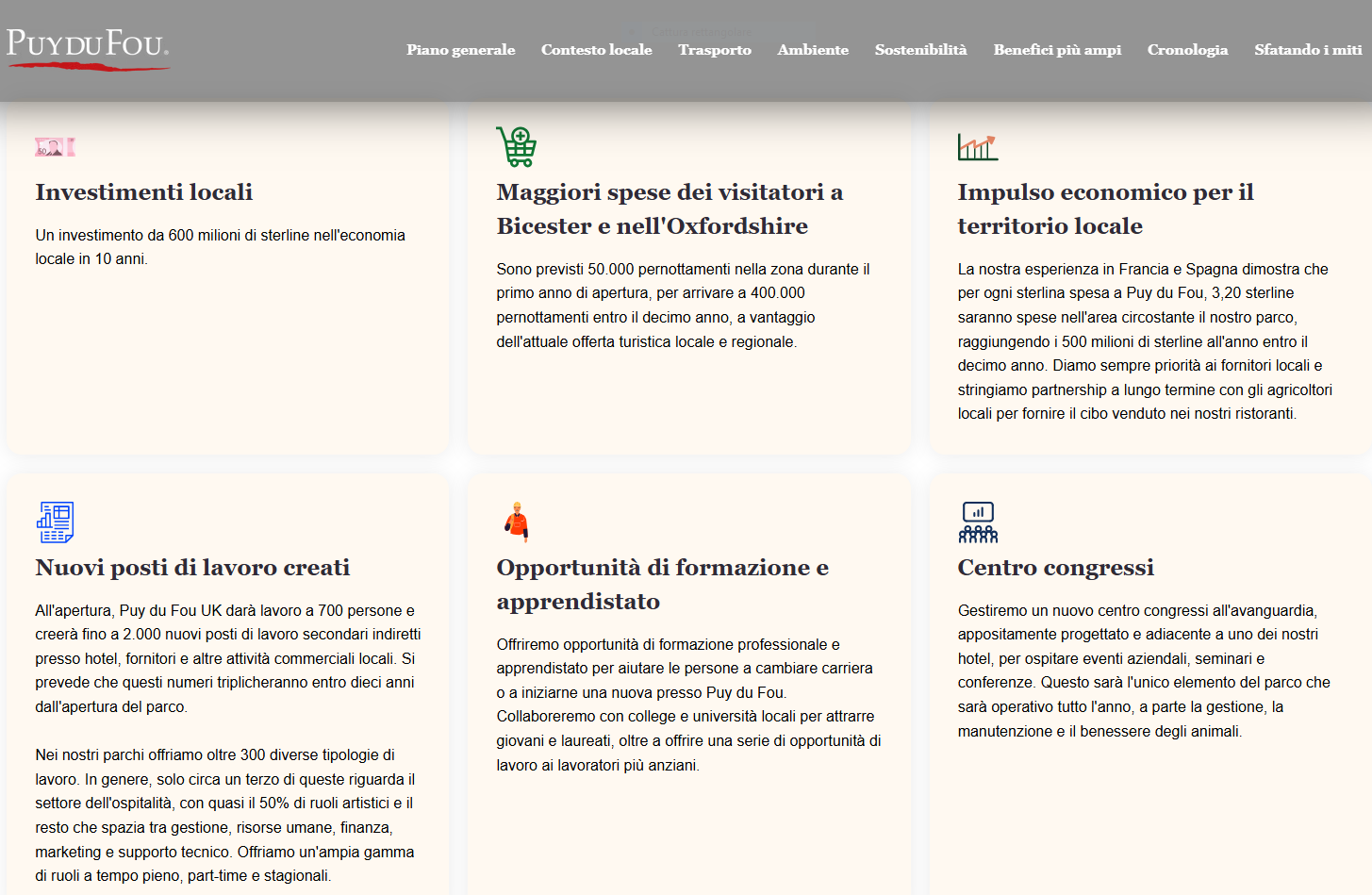The height and width of the screenshot is (895, 1372).
Task: Click the blue newspaper icon for new jobs
Action: (x=56, y=522)
